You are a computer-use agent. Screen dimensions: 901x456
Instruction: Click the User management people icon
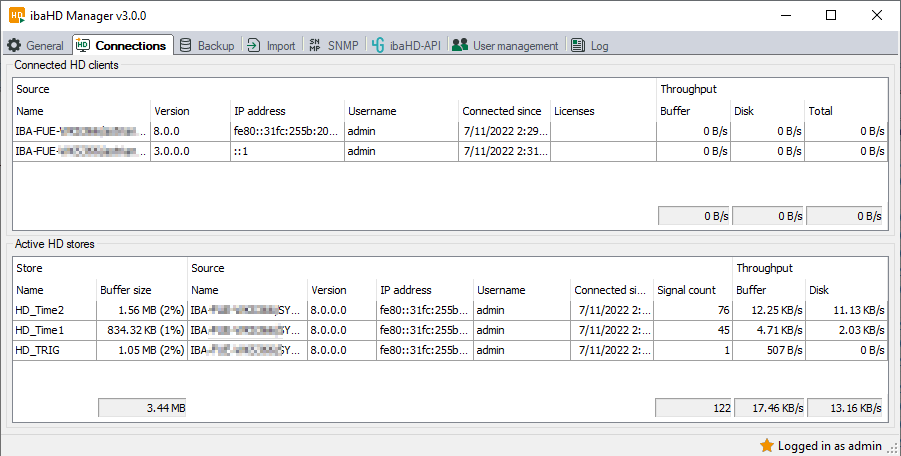(460, 46)
